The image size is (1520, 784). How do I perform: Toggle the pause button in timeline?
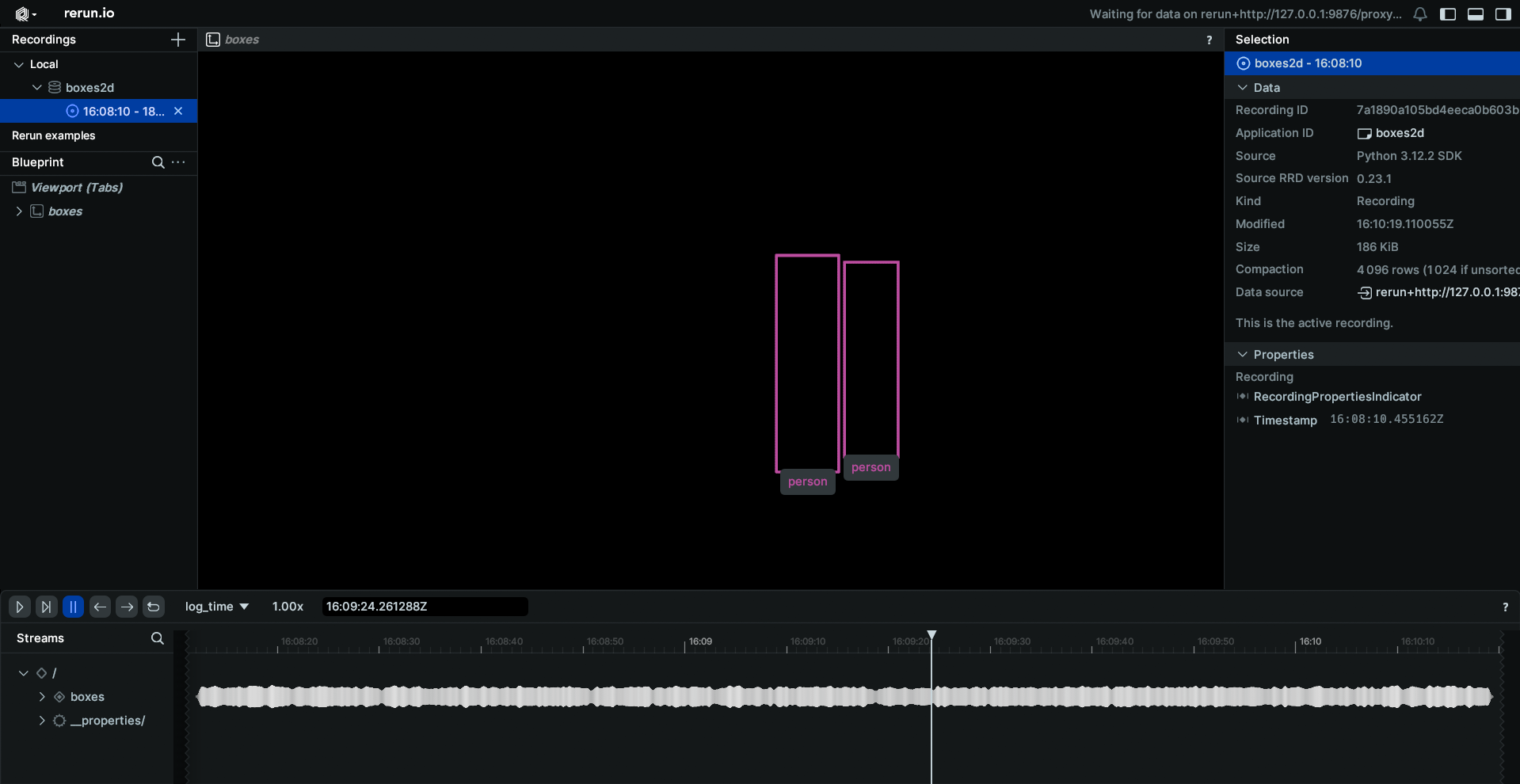(73, 607)
